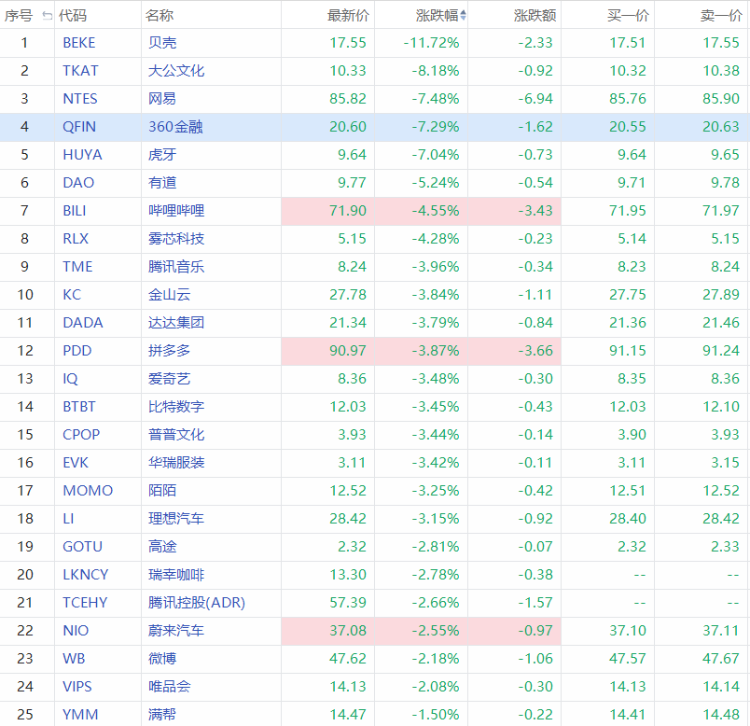Screen dimensions: 750x726
Task: Select the highlighted QFIN code
Action: [x=79, y=127]
